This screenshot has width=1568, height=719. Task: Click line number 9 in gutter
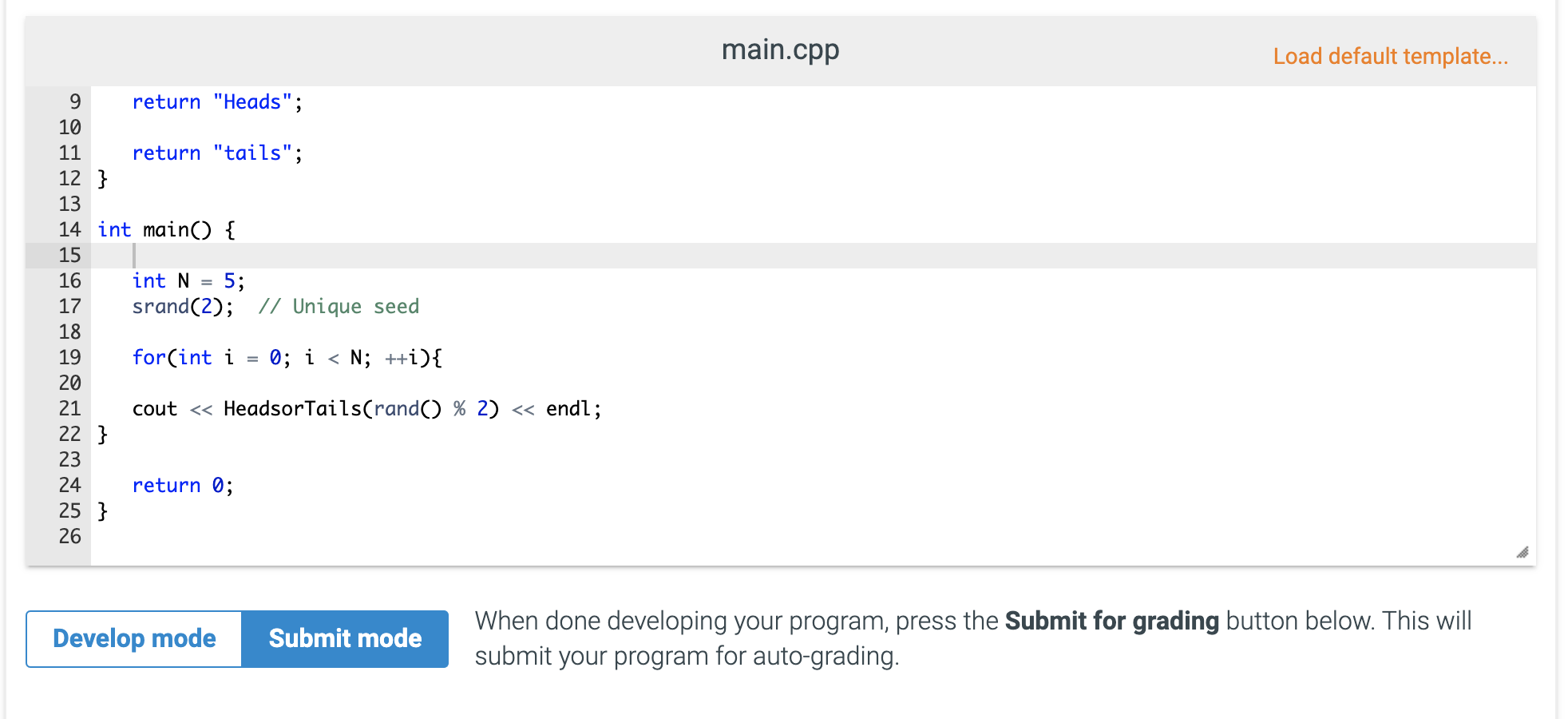coord(75,102)
